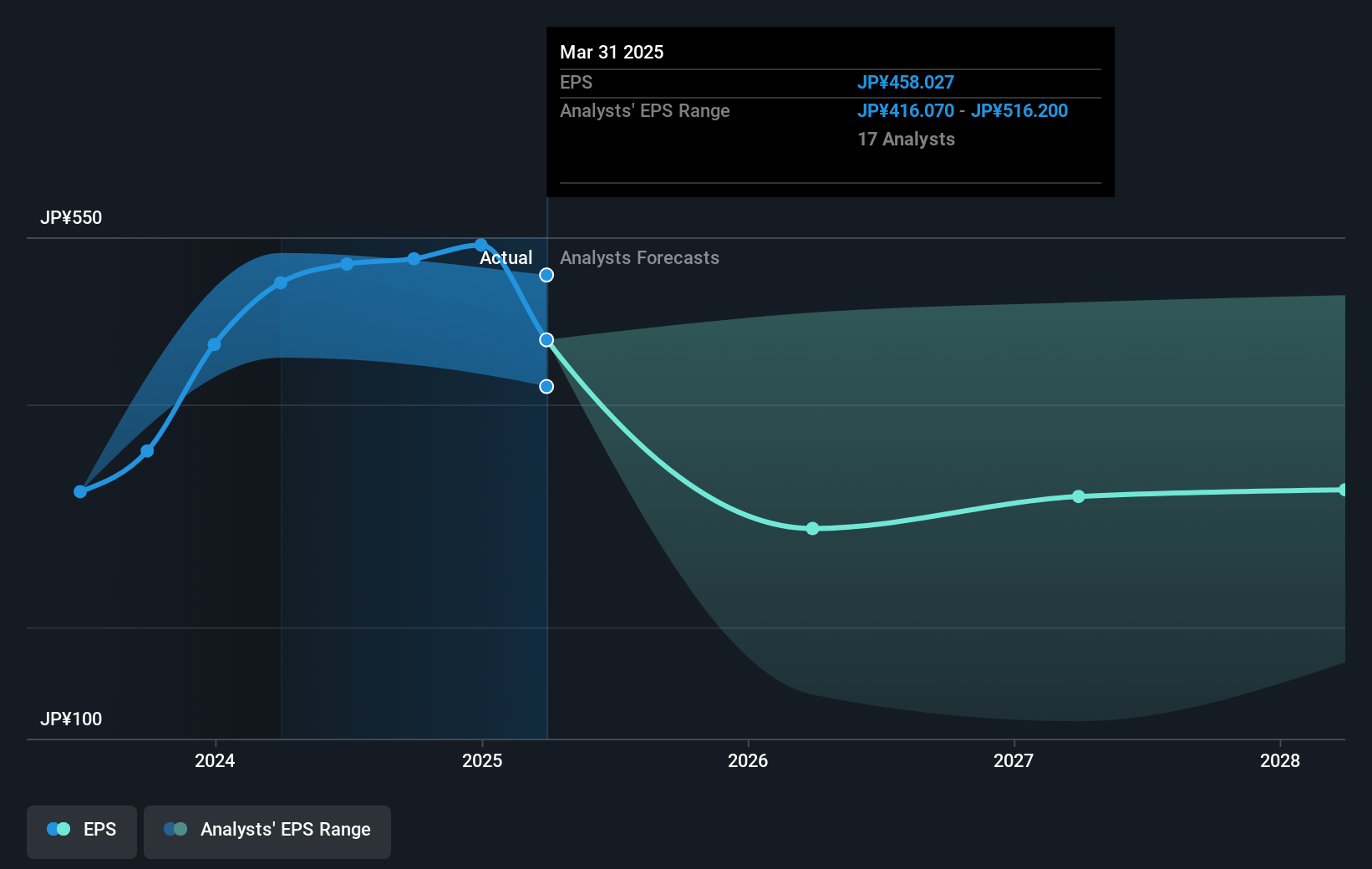Select the 2026 forecast EPS point
Screen dimensions: 1372x869
(812, 528)
